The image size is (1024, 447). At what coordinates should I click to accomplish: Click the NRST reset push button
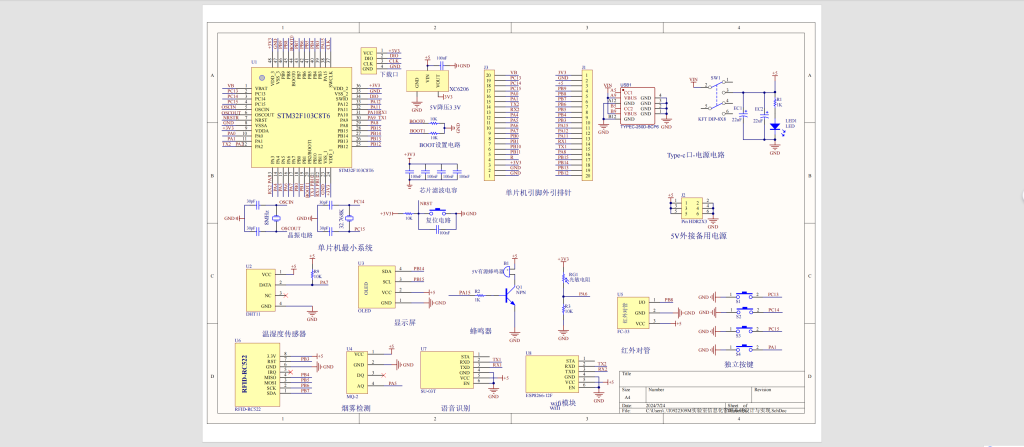pos(439,213)
